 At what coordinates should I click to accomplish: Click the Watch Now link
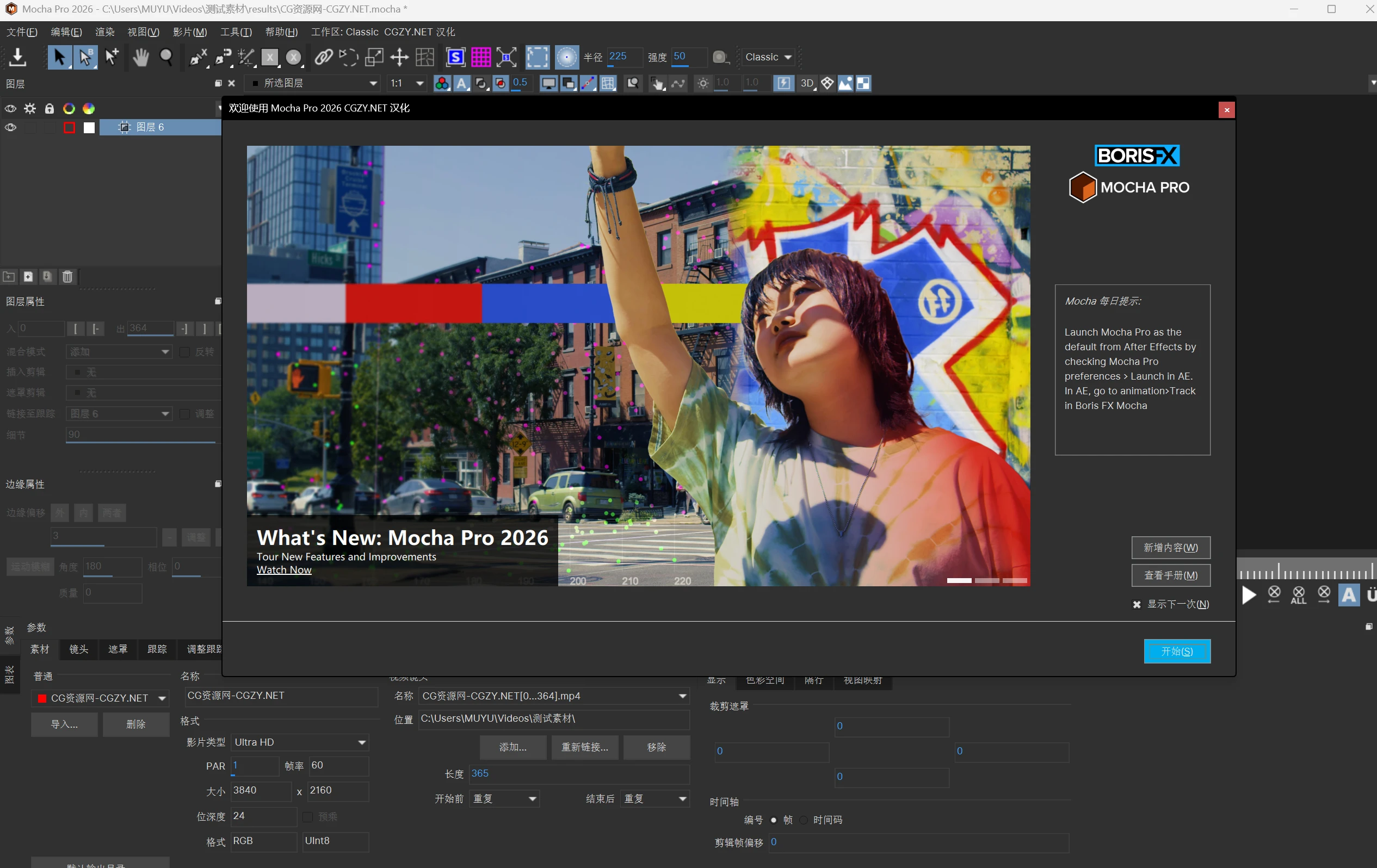pos(283,569)
